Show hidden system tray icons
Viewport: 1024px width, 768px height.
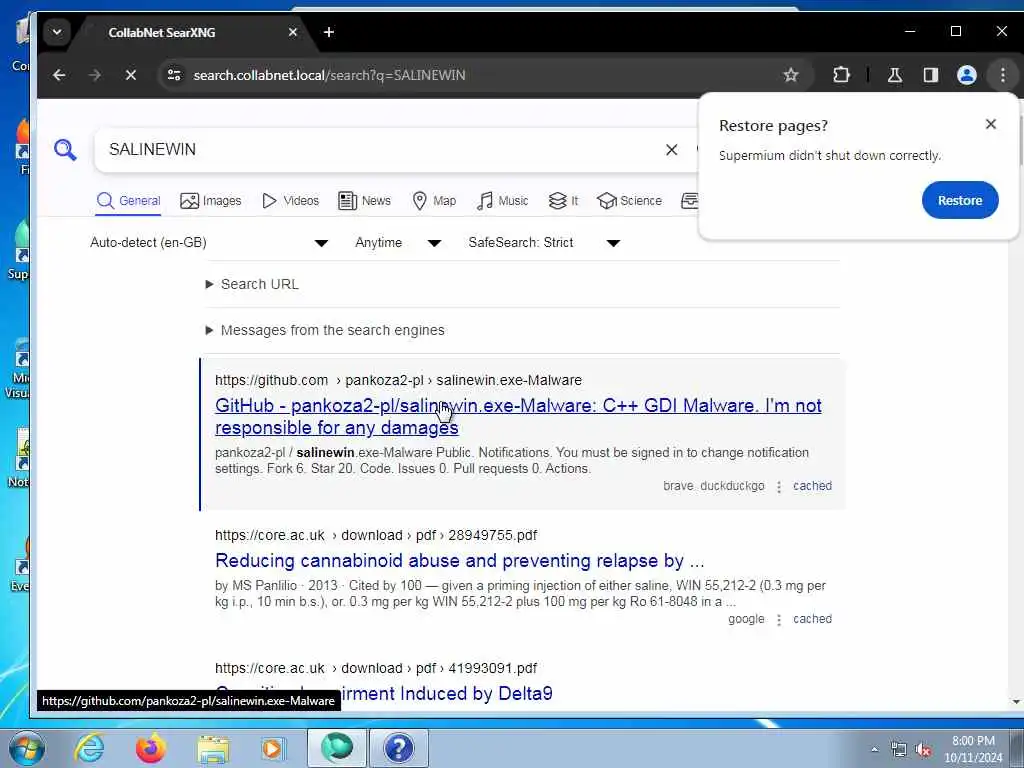875,750
